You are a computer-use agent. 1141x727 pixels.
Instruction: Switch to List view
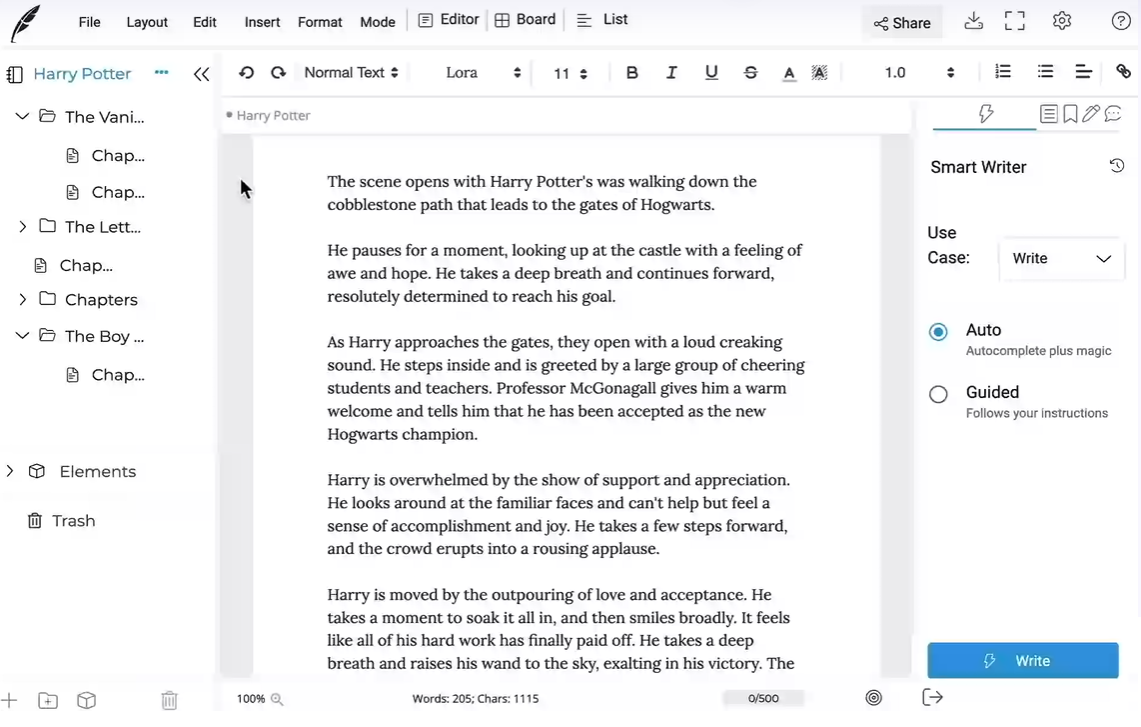click(x=602, y=20)
